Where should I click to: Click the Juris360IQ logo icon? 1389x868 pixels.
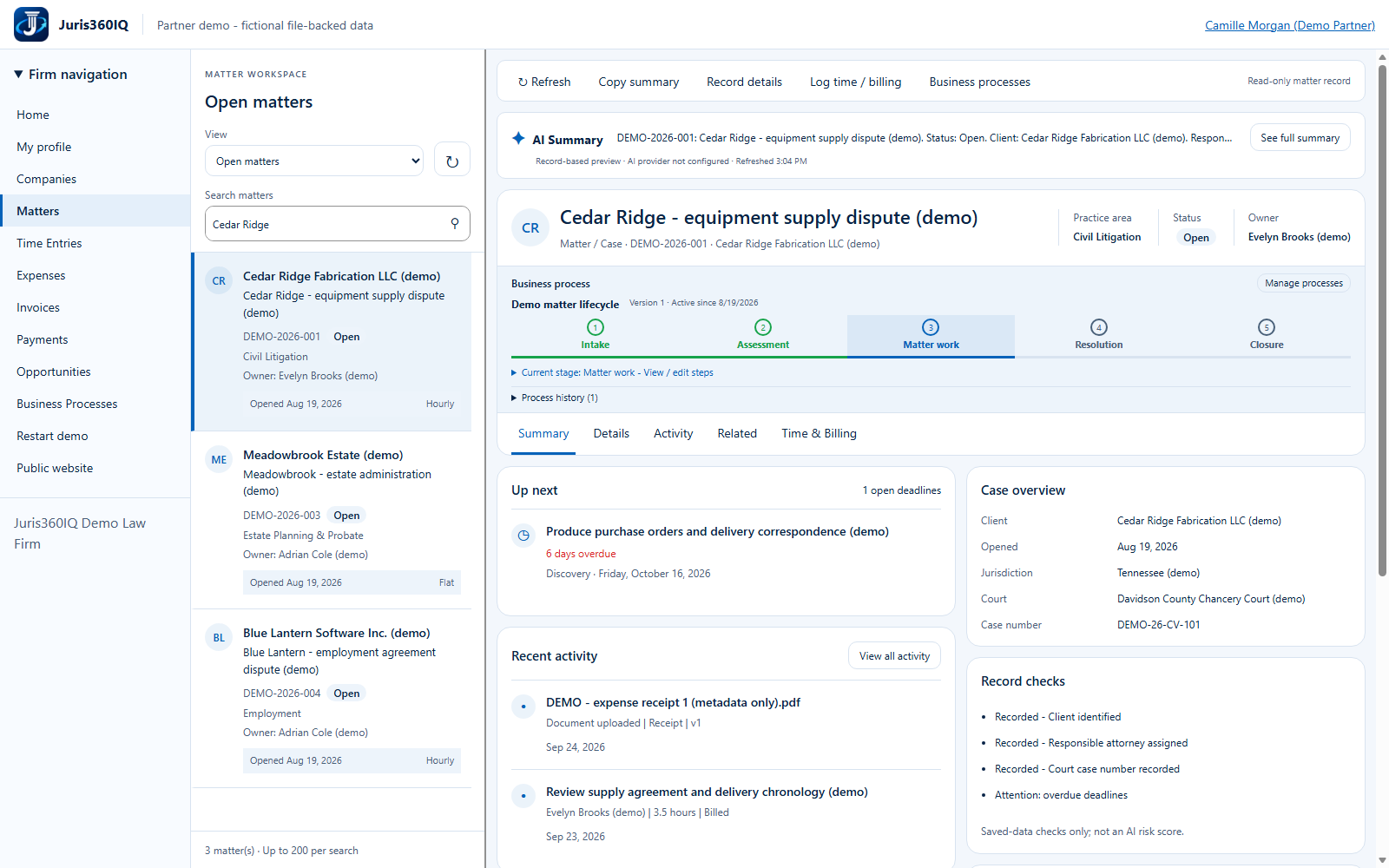(31, 24)
